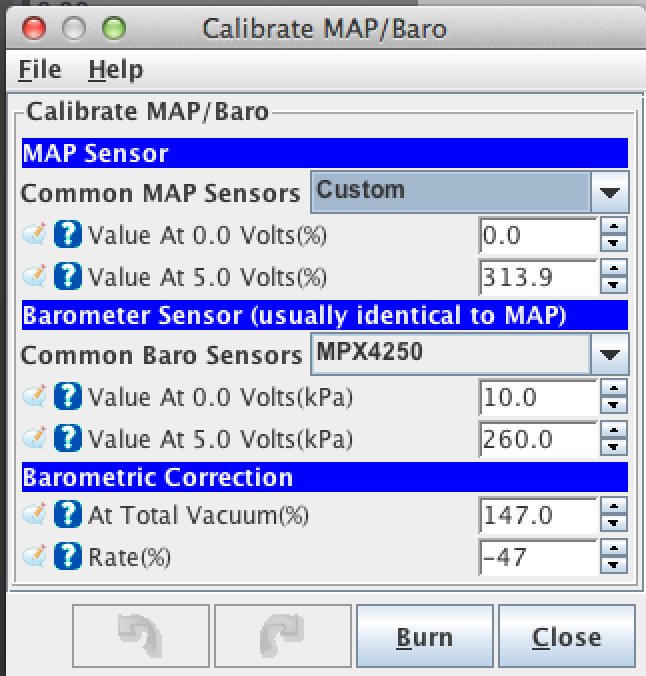Open the Common Baro Sensors dropdown
646x676 pixels.
[609, 354]
